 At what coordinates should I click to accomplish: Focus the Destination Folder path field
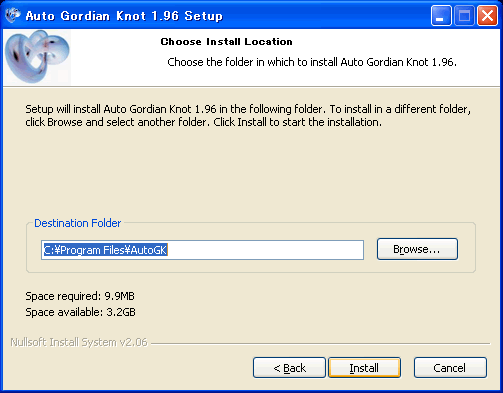pyautogui.click(x=202, y=250)
